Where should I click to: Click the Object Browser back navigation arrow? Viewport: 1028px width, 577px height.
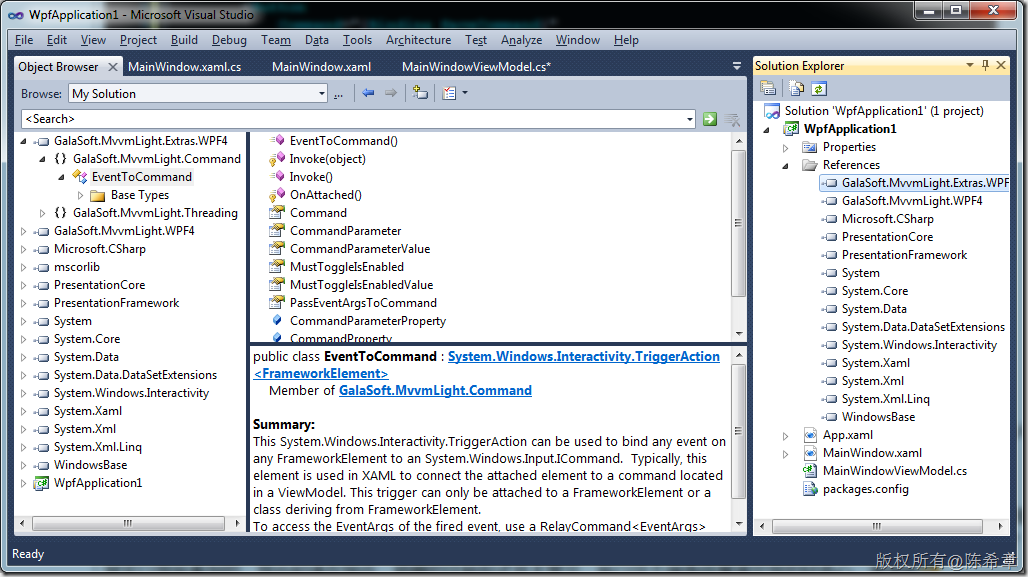coord(368,93)
